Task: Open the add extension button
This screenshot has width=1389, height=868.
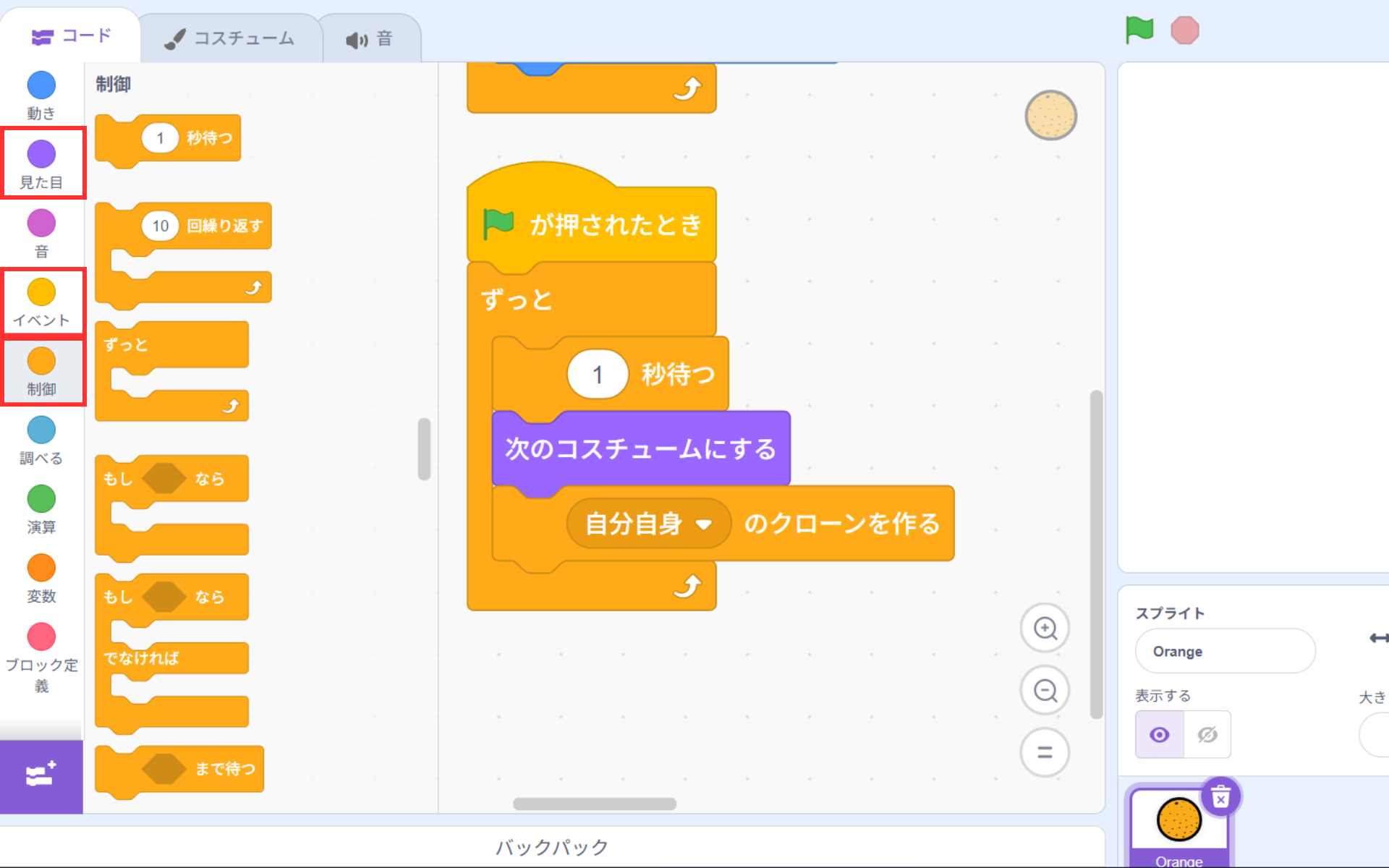Action: click(x=41, y=775)
